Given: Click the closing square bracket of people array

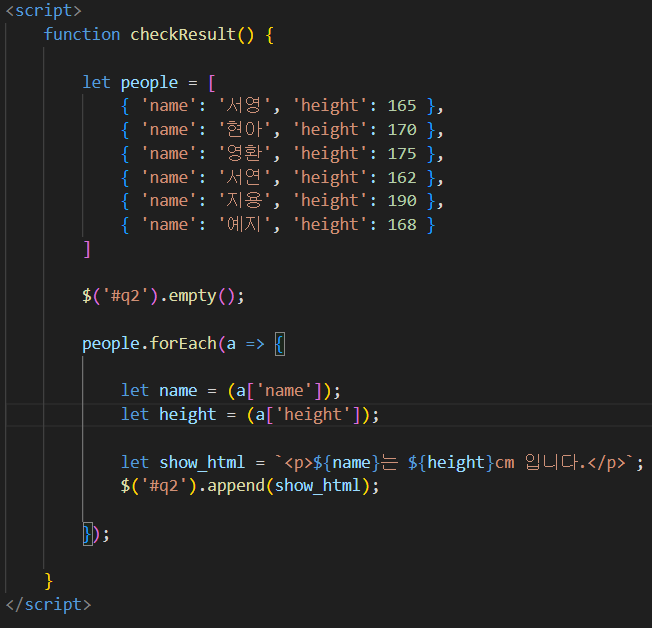Looking at the screenshot, I should point(87,249).
